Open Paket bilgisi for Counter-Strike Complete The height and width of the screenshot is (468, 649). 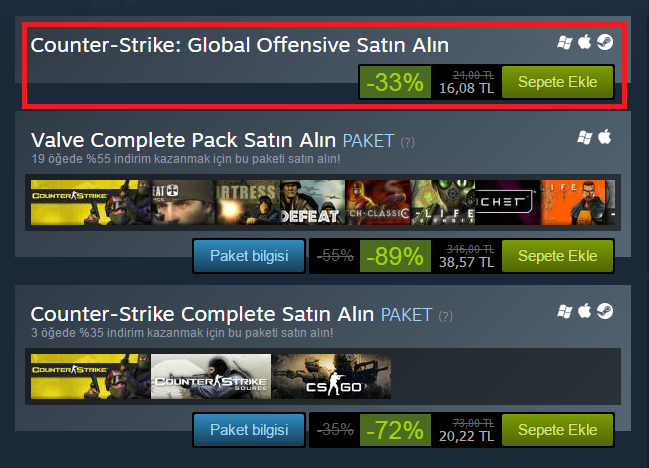click(x=249, y=430)
